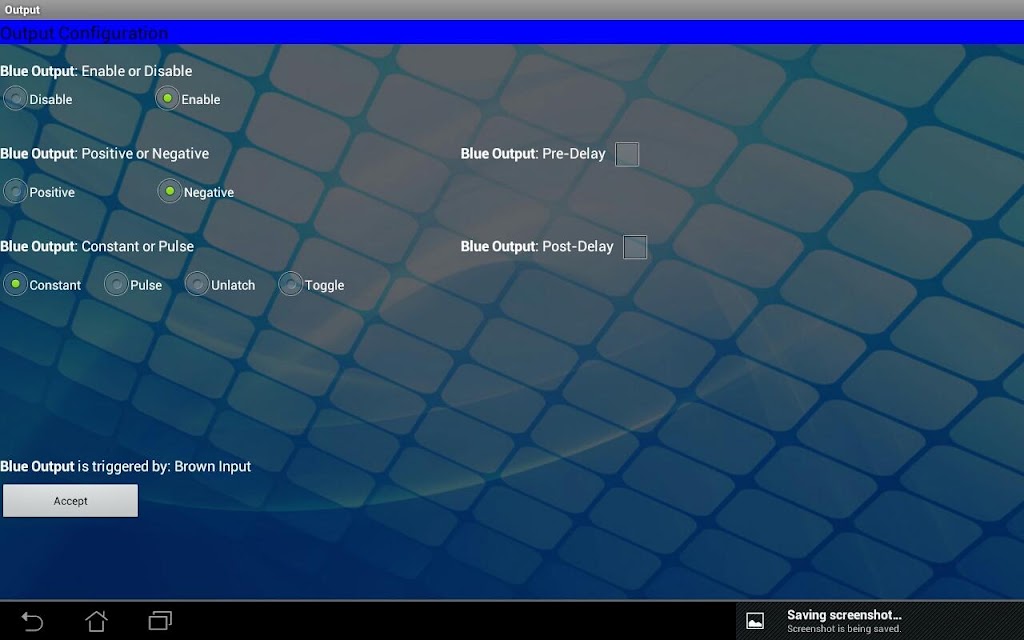The image size is (1024, 640).
Task: Tap the screenshot notification image icon
Action: tap(755, 621)
